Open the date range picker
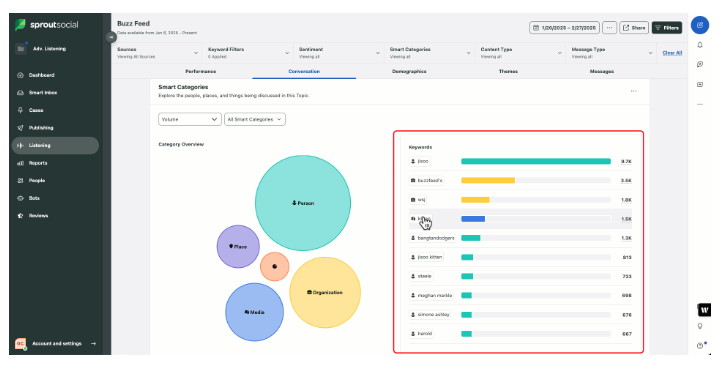The image size is (722, 392). tap(564, 28)
